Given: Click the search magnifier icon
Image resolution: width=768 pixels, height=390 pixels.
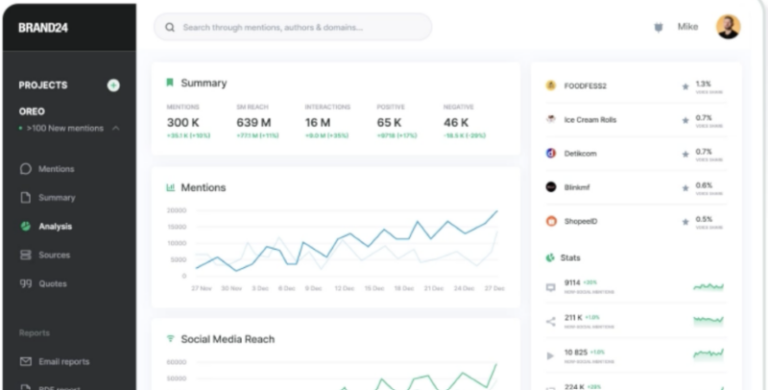Looking at the screenshot, I should pyautogui.click(x=170, y=27).
